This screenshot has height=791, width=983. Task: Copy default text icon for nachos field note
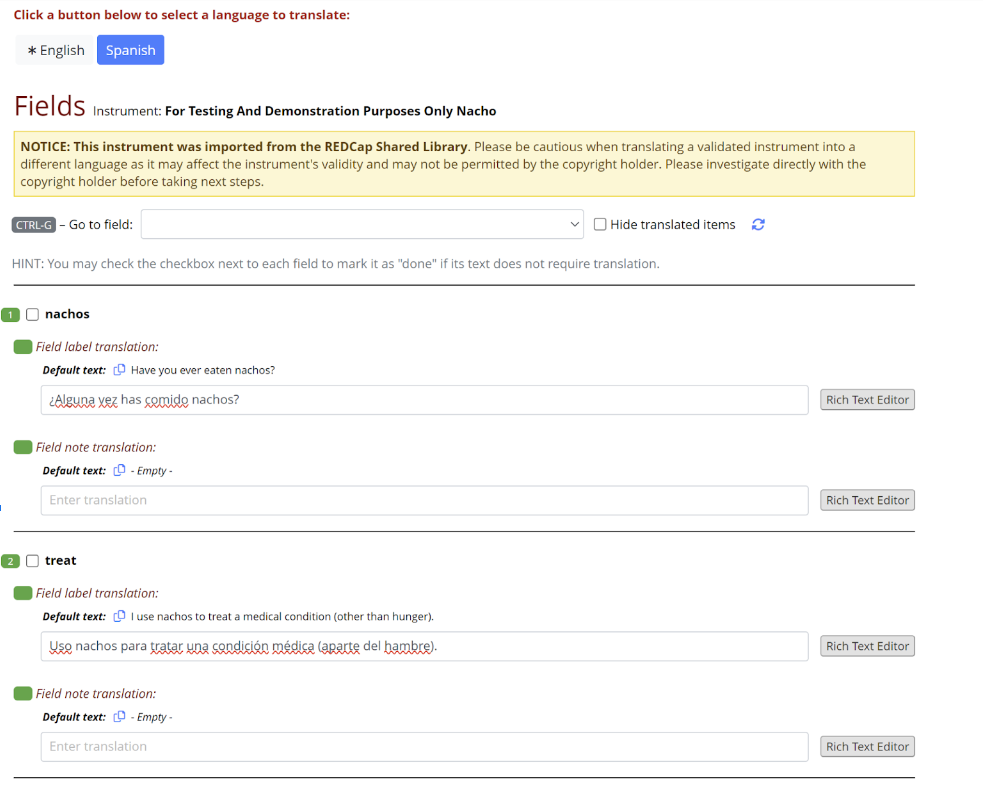[119, 471]
